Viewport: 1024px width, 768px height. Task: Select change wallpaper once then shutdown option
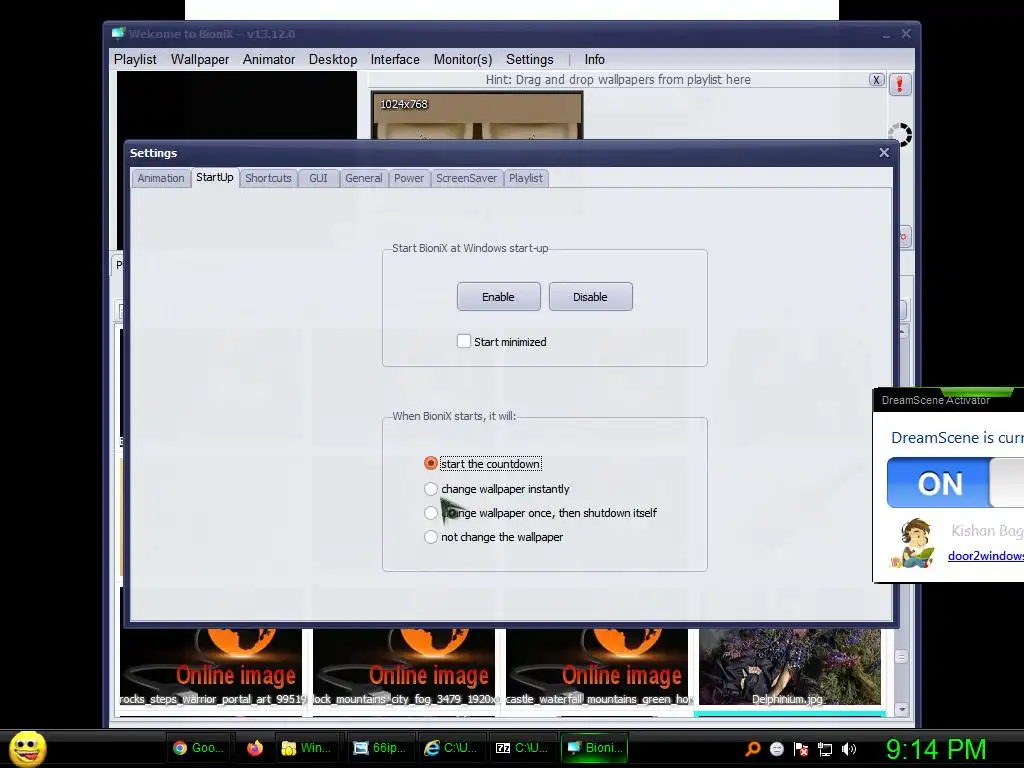tap(430, 513)
